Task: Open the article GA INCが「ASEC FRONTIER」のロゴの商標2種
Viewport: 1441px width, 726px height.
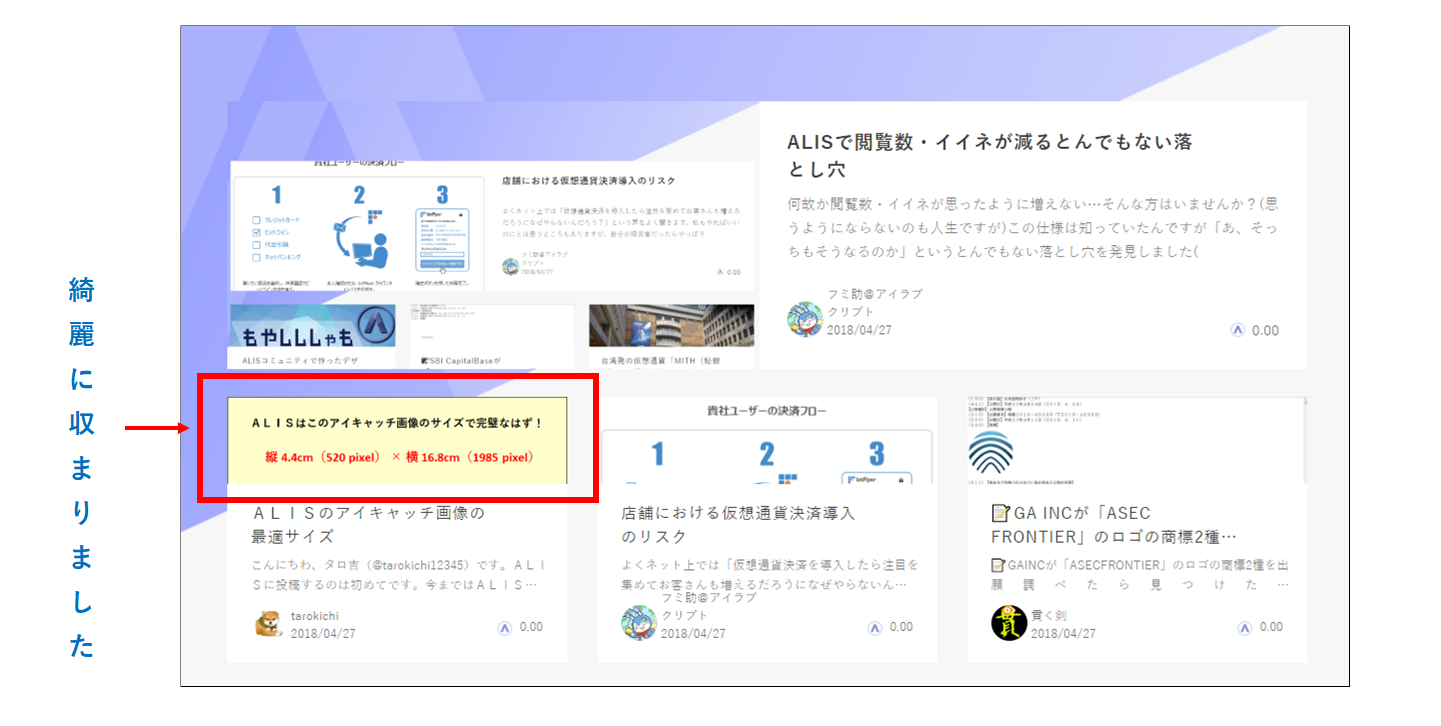Action: click(1114, 524)
